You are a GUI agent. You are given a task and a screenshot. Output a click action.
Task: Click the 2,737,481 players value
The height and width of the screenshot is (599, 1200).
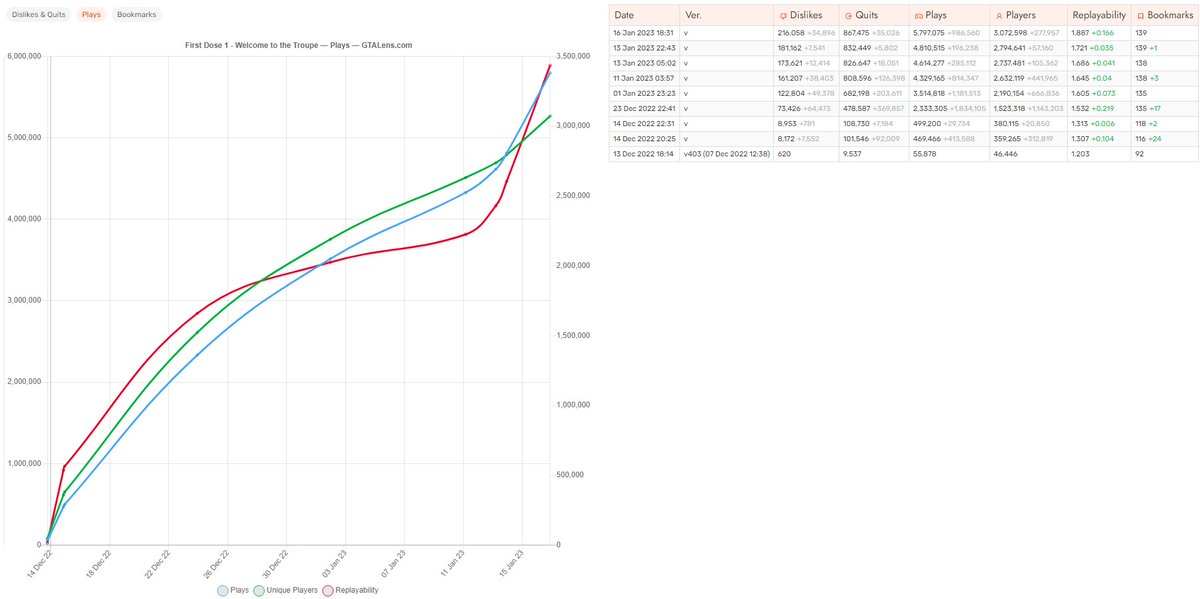1010,61
